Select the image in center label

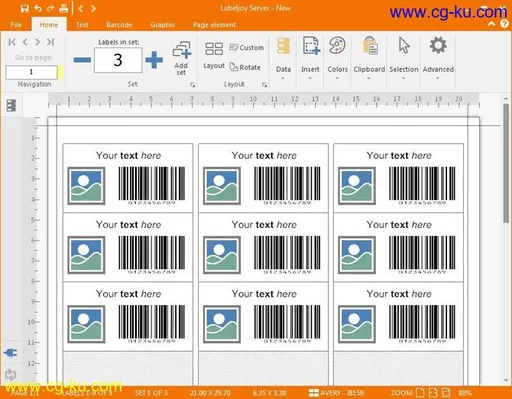222,255
